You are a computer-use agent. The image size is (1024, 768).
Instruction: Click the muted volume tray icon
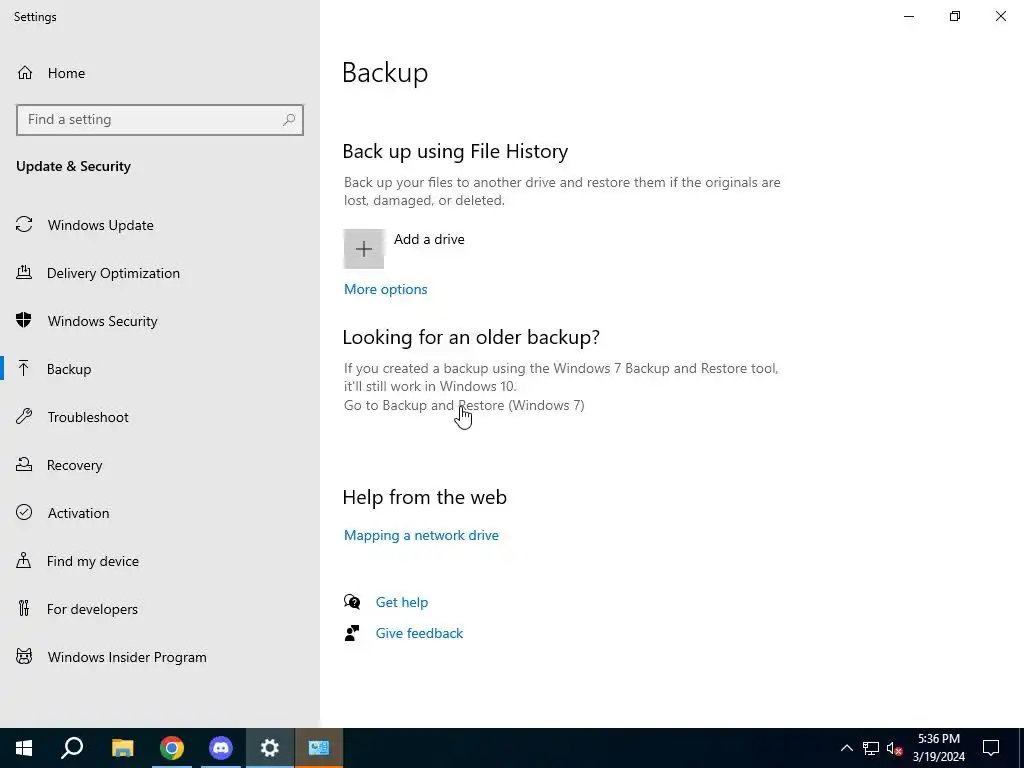pos(894,748)
